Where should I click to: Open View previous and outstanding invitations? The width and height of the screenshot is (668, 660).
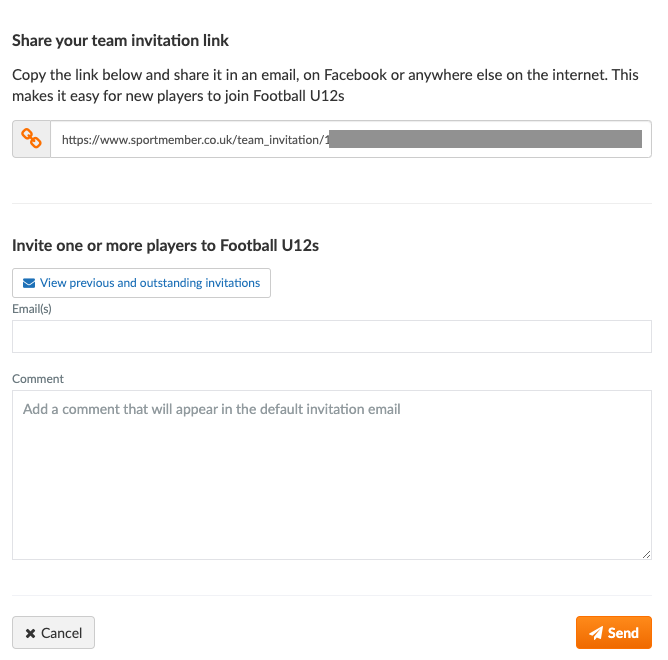141,283
